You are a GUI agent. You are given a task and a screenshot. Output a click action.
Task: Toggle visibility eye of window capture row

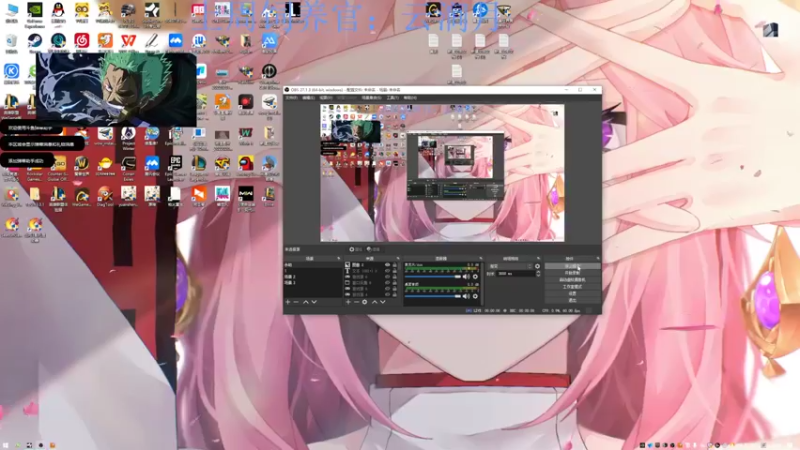coord(387,283)
